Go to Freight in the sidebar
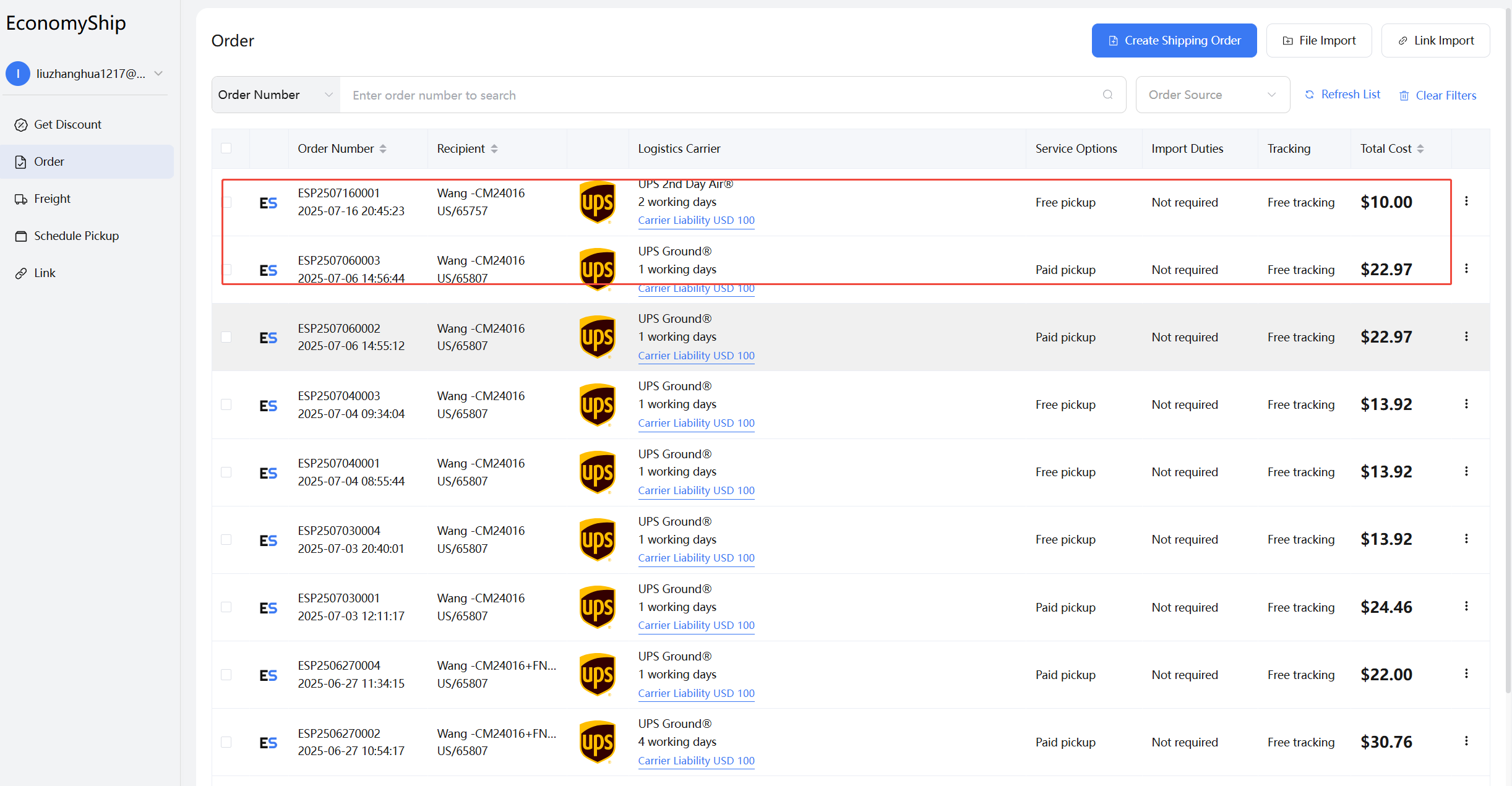1512x786 pixels. click(52, 199)
